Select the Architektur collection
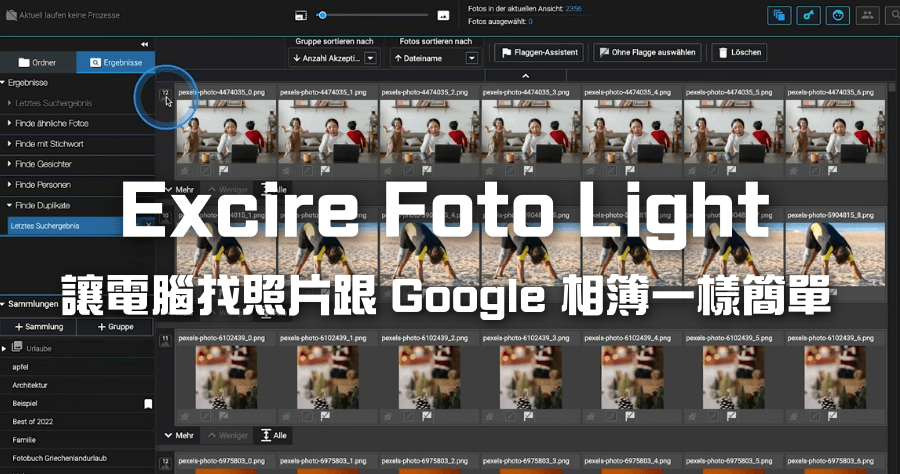This screenshot has height=474, width=900. tap(77, 385)
